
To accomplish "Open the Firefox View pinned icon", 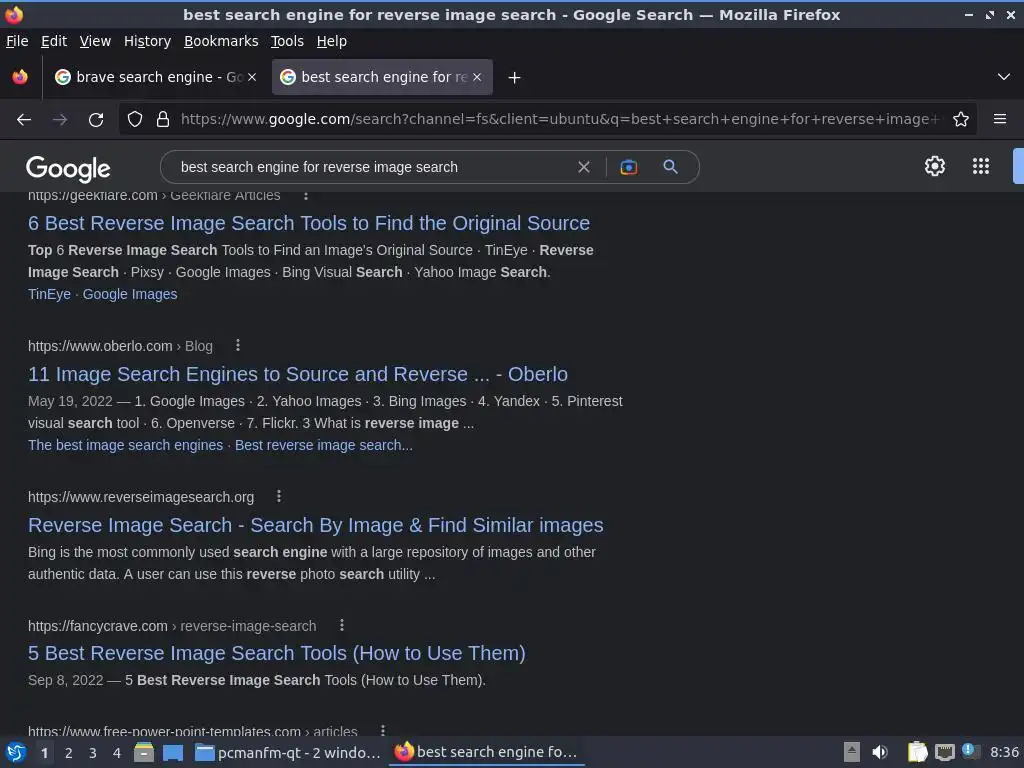I will pos(20,77).
